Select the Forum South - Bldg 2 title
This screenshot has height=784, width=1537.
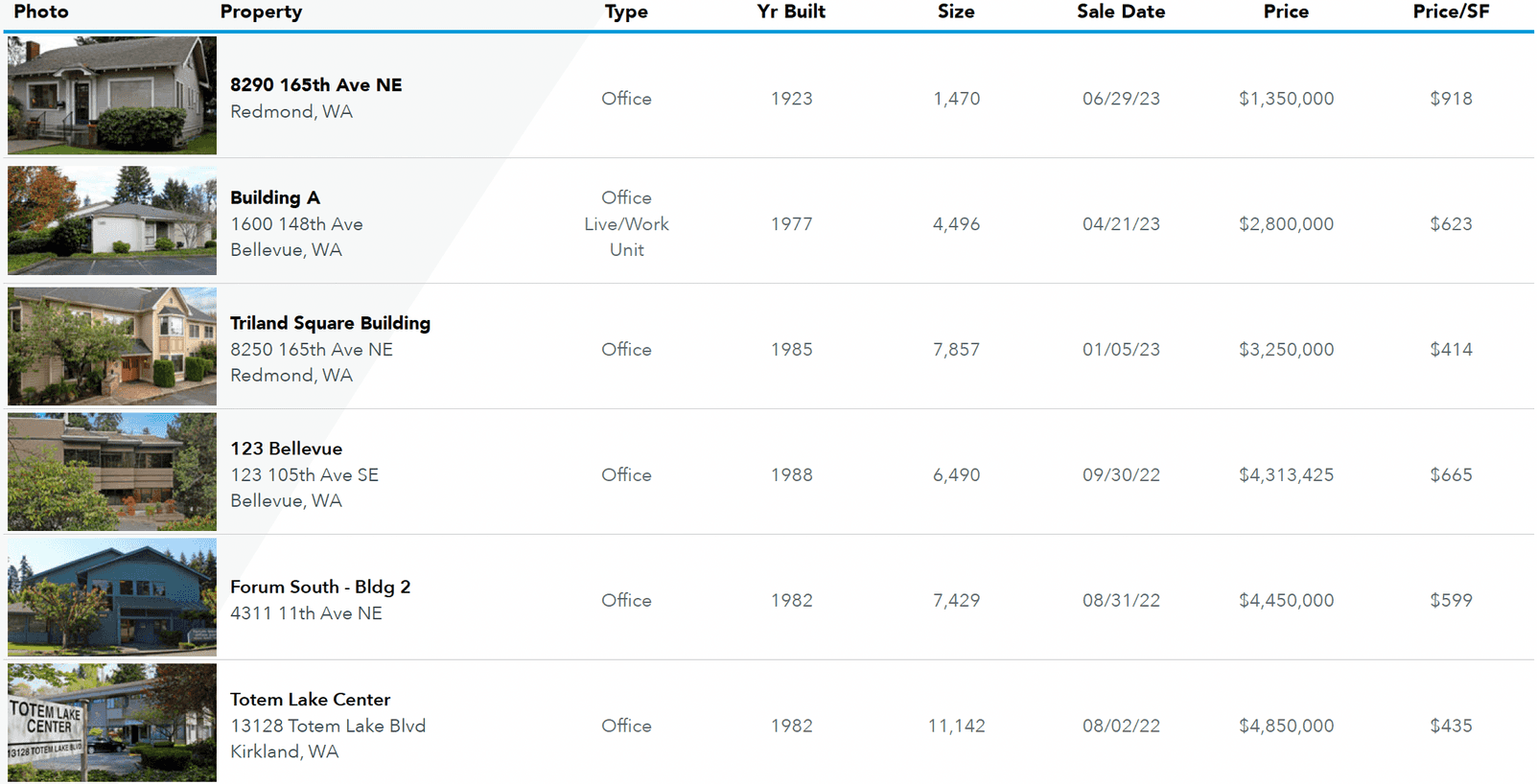pos(320,587)
